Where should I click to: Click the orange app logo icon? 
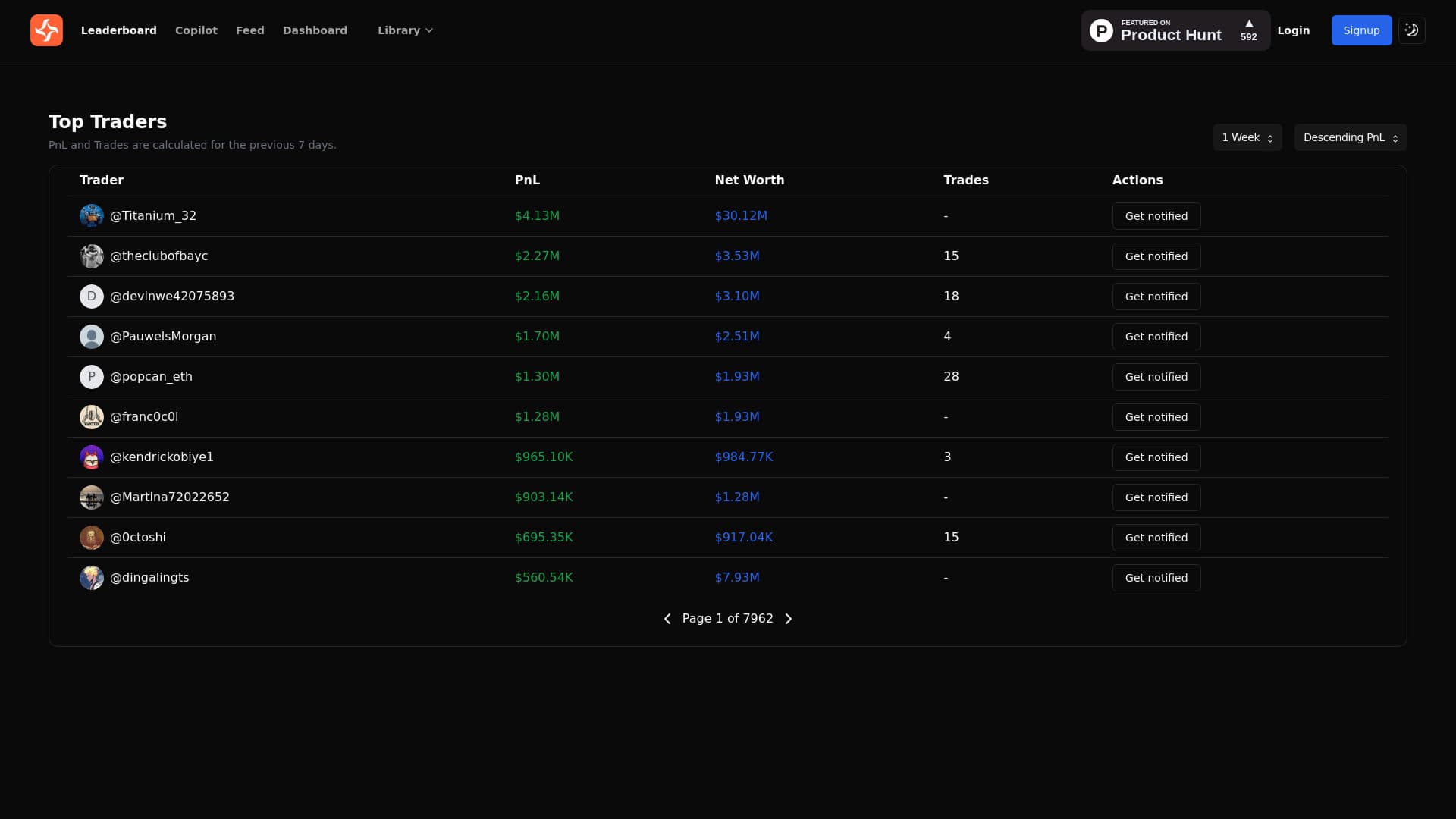pyautogui.click(x=46, y=30)
